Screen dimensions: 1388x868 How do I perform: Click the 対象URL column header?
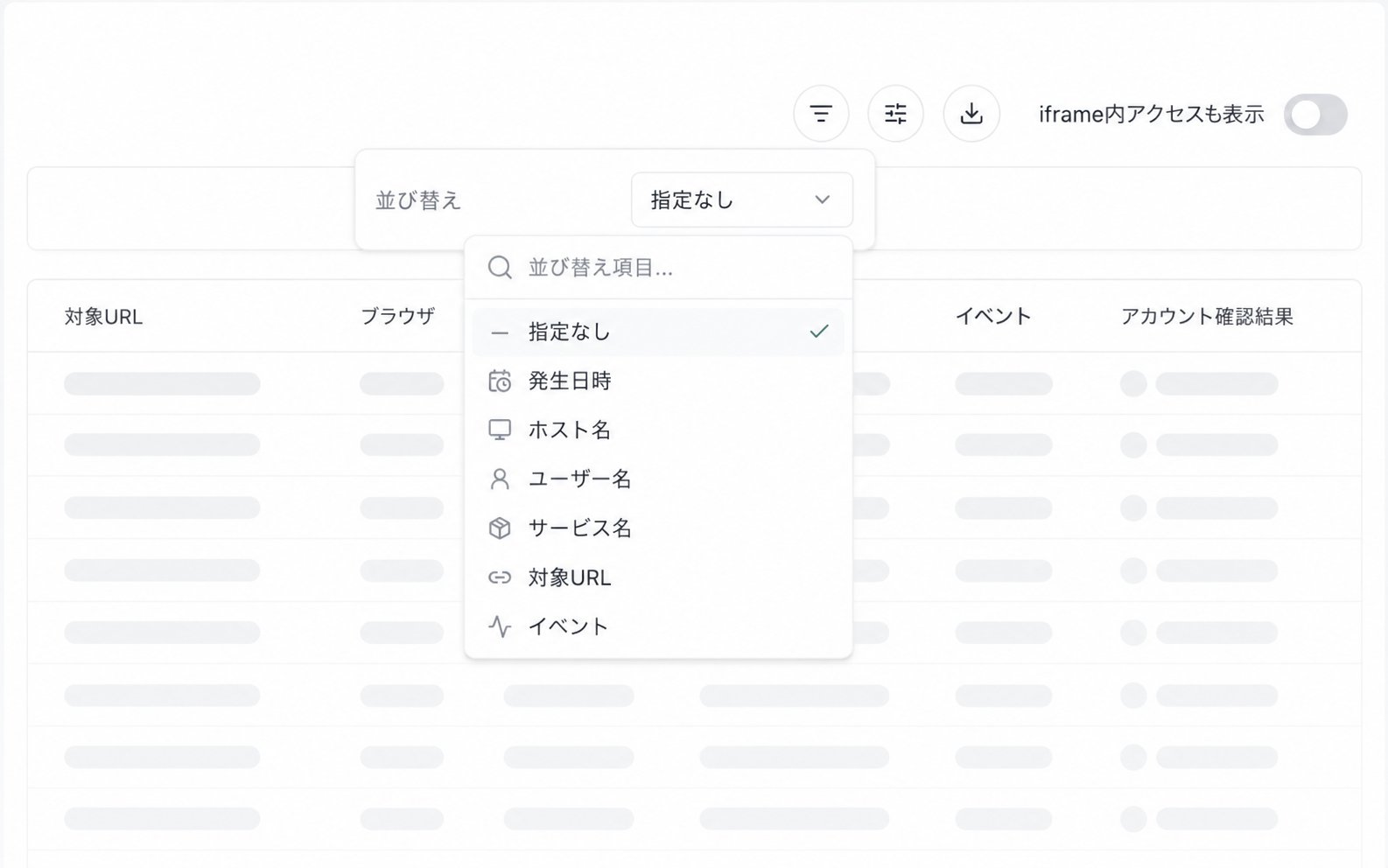[103, 317]
